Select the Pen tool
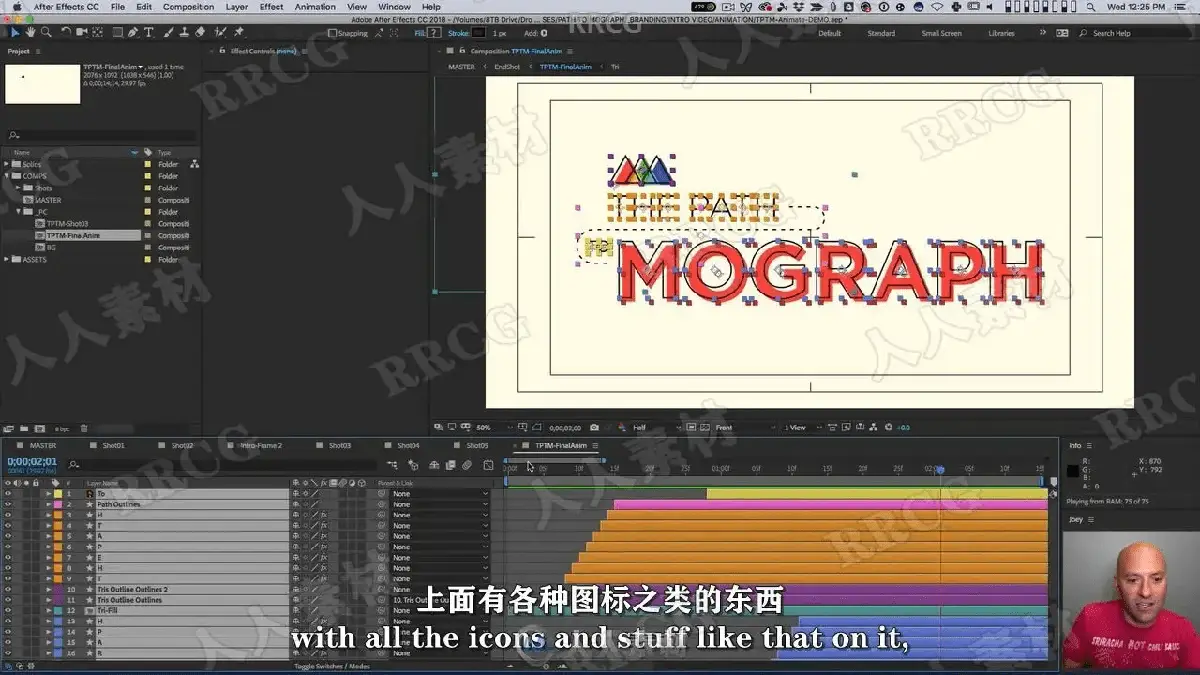Screen dimensions: 1200x675 point(134,32)
